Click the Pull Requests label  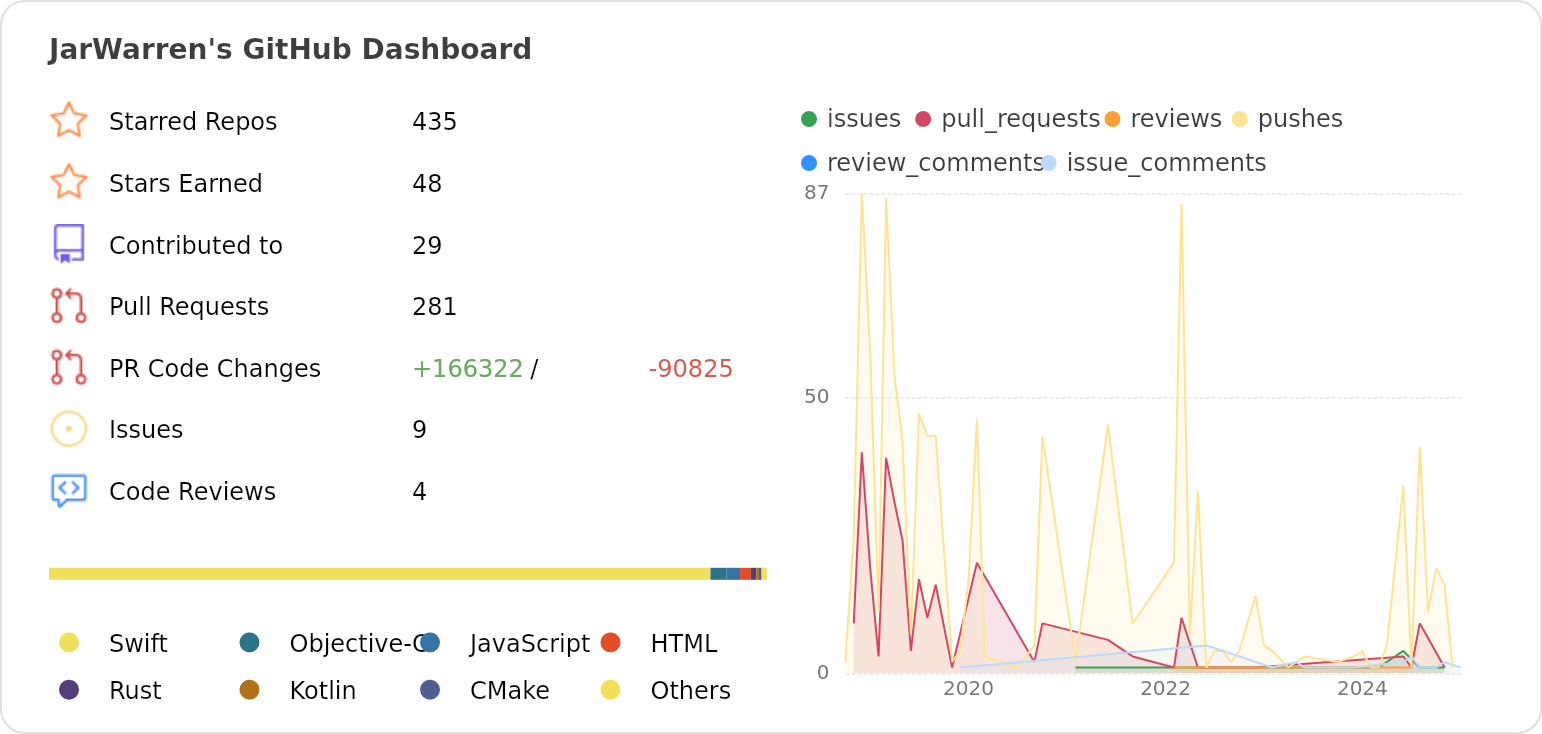pos(189,307)
